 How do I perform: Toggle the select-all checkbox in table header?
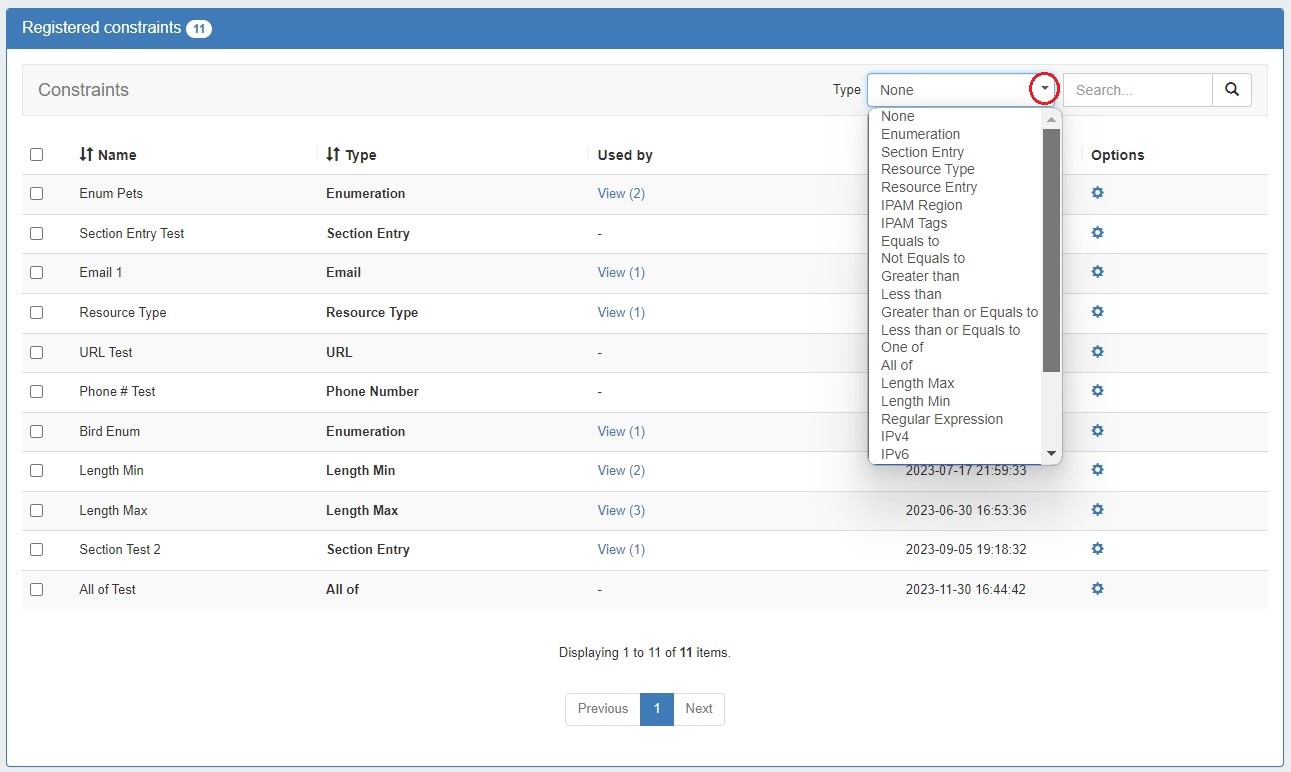click(x=37, y=155)
